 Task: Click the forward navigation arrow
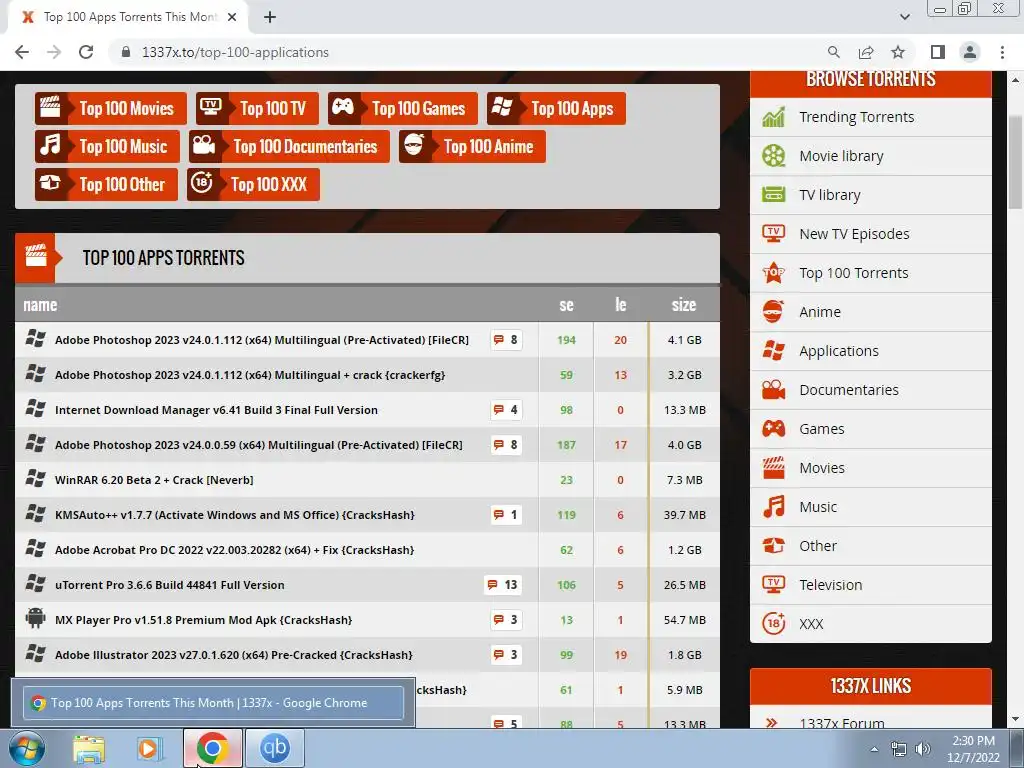[x=54, y=52]
